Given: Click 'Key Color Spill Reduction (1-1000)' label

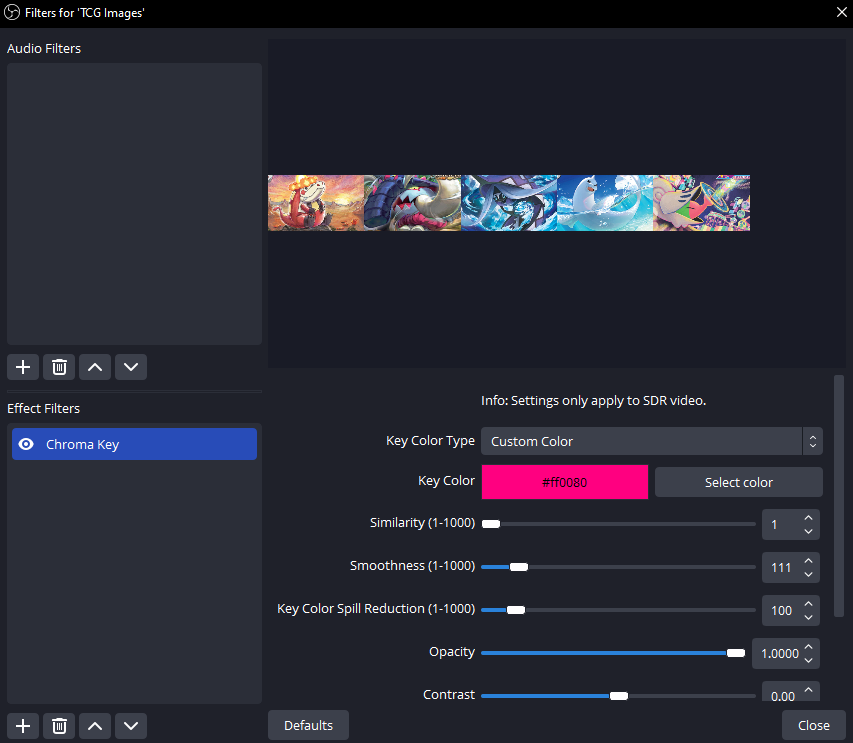Looking at the screenshot, I should (x=376, y=609).
